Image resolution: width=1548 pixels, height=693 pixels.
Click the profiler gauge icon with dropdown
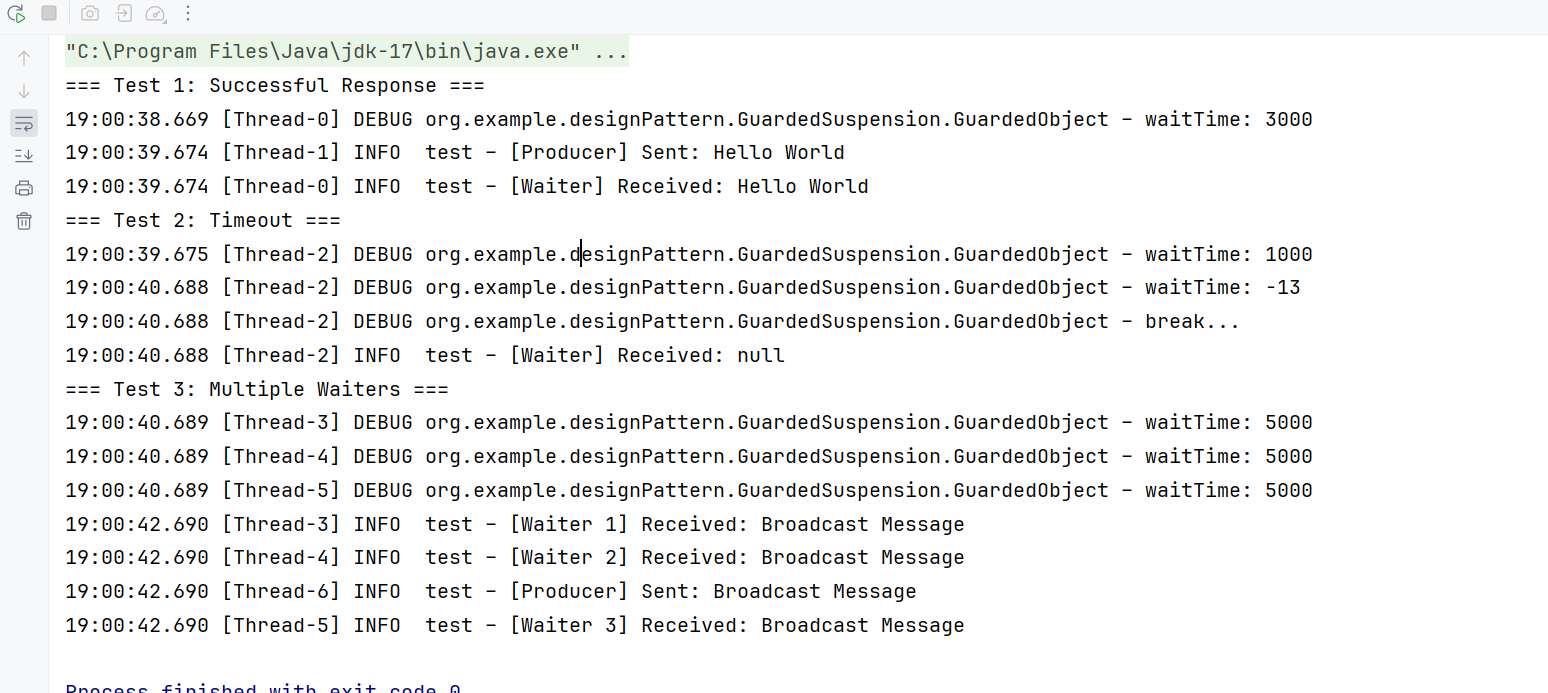[x=156, y=13]
